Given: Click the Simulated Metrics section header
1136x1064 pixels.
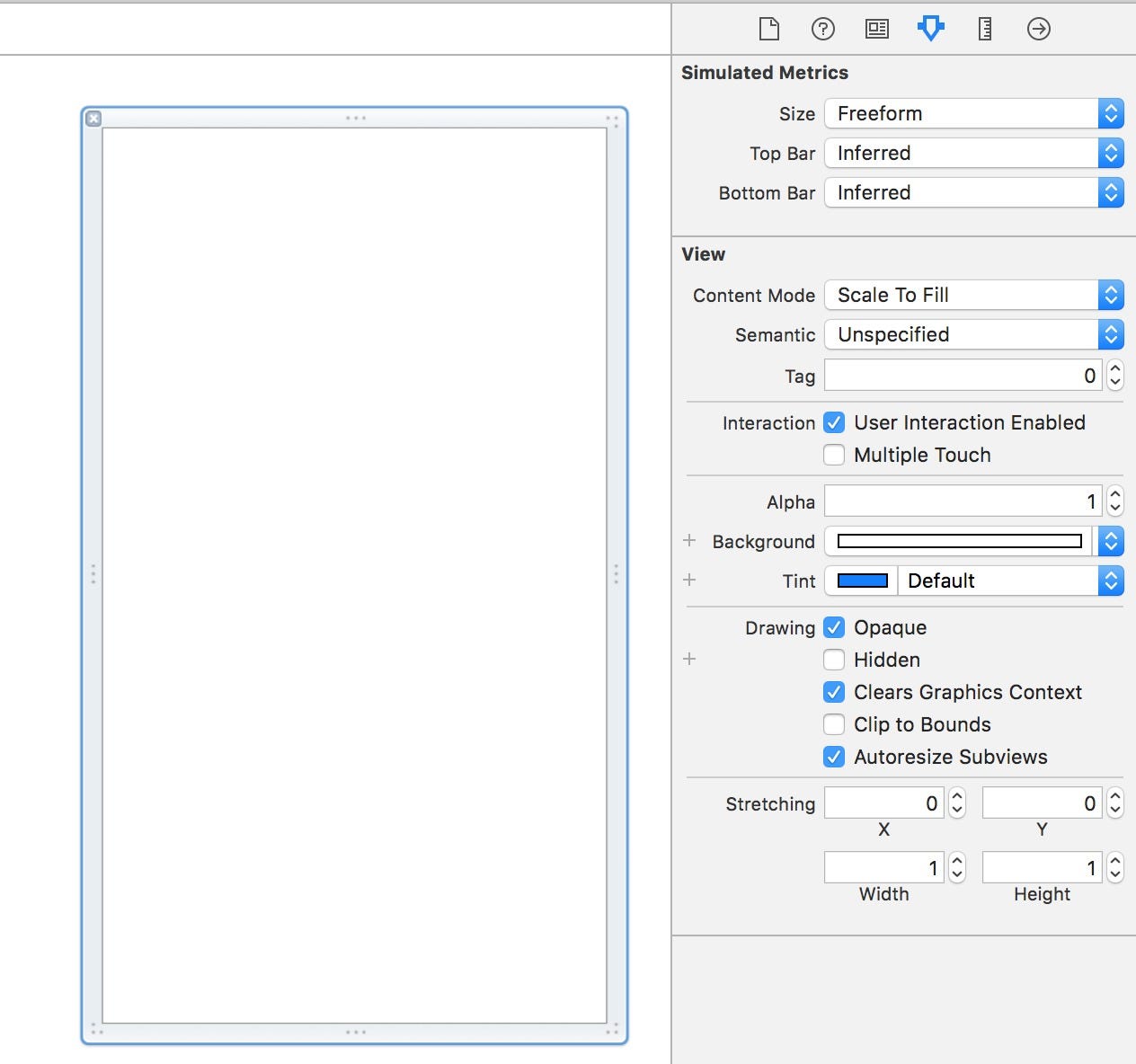Looking at the screenshot, I should (x=765, y=73).
